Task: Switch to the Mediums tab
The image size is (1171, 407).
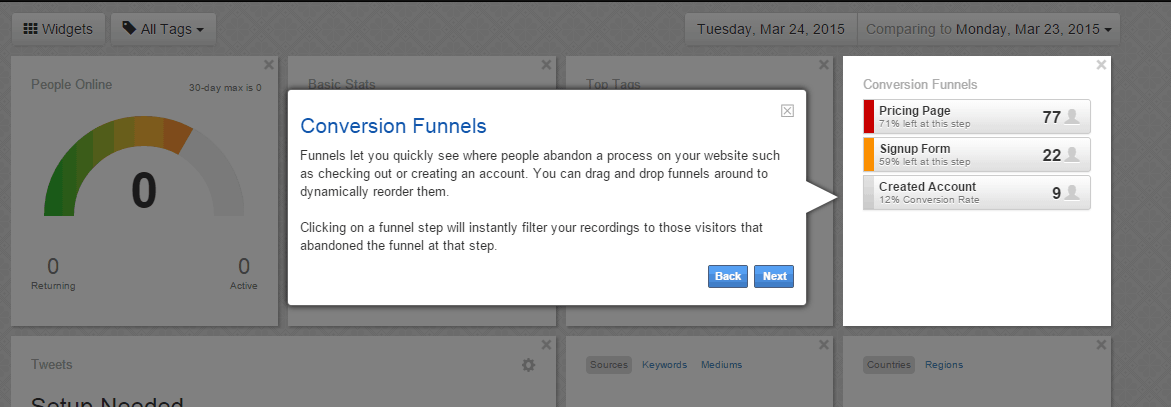Action: tap(721, 365)
